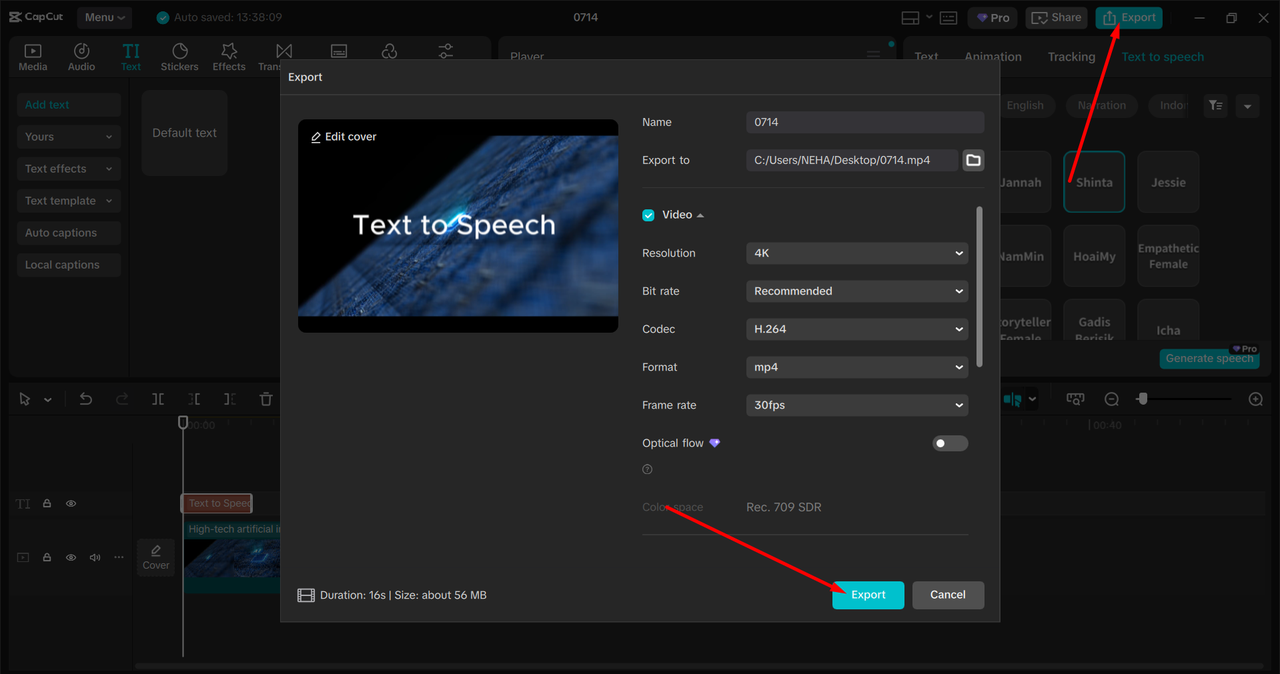Open the Stickers tab
The height and width of the screenshot is (674, 1280).
tap(180, 57)
